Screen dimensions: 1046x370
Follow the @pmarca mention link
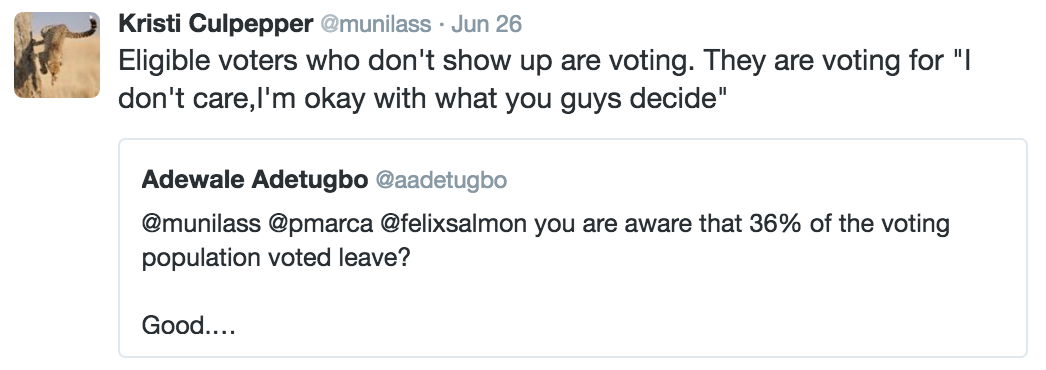pyautogui.click(x=320, y=225)
